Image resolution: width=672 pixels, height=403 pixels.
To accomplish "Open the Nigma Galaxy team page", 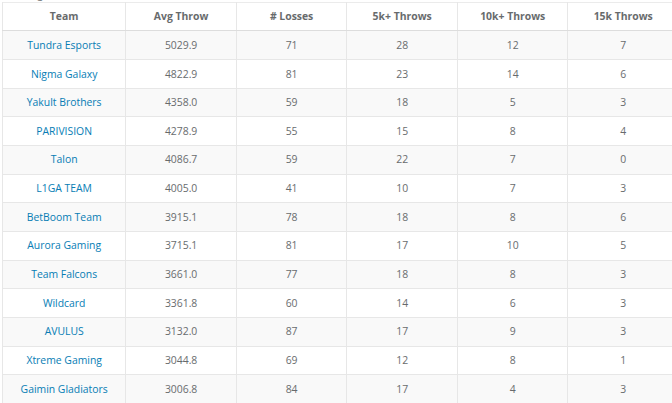I will (64, 74).
